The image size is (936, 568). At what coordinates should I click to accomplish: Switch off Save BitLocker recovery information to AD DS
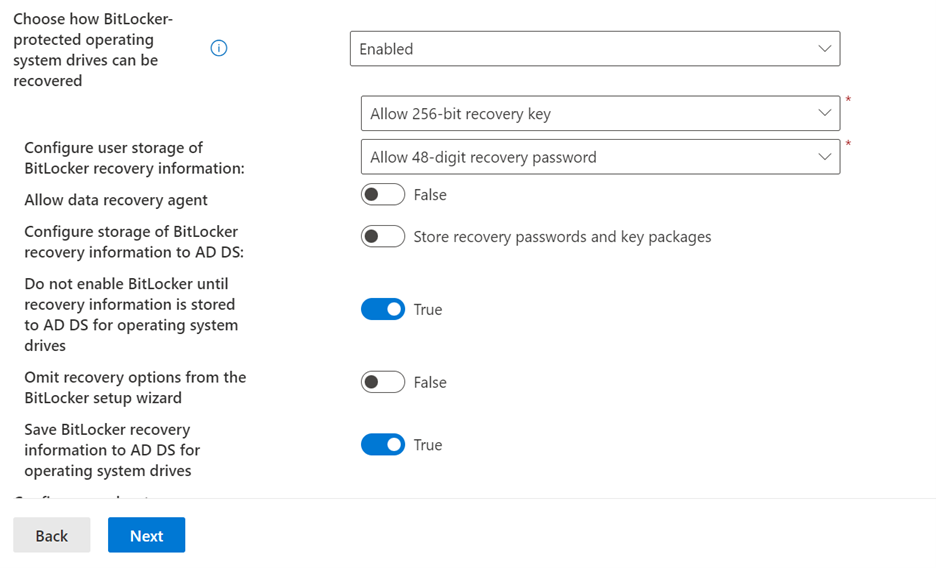[383, 445]
